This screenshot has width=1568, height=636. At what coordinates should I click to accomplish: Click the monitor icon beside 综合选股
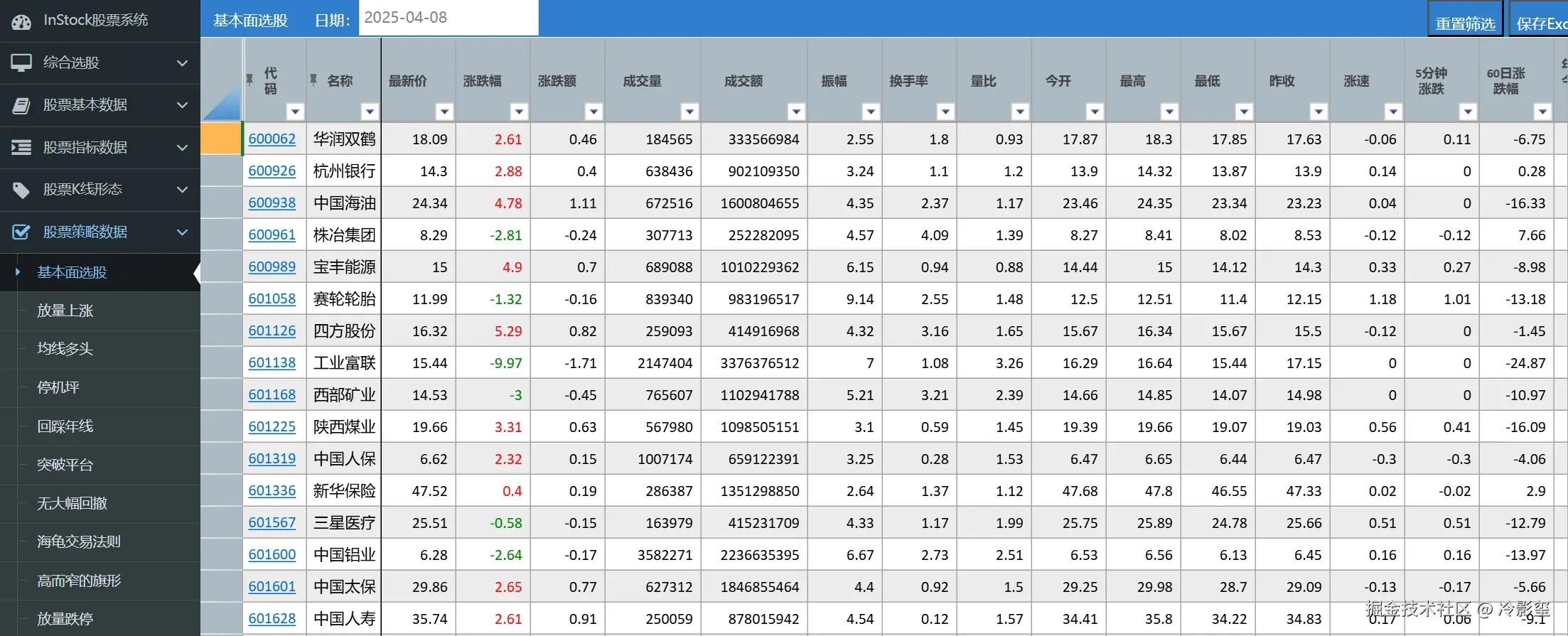(21, 63)
